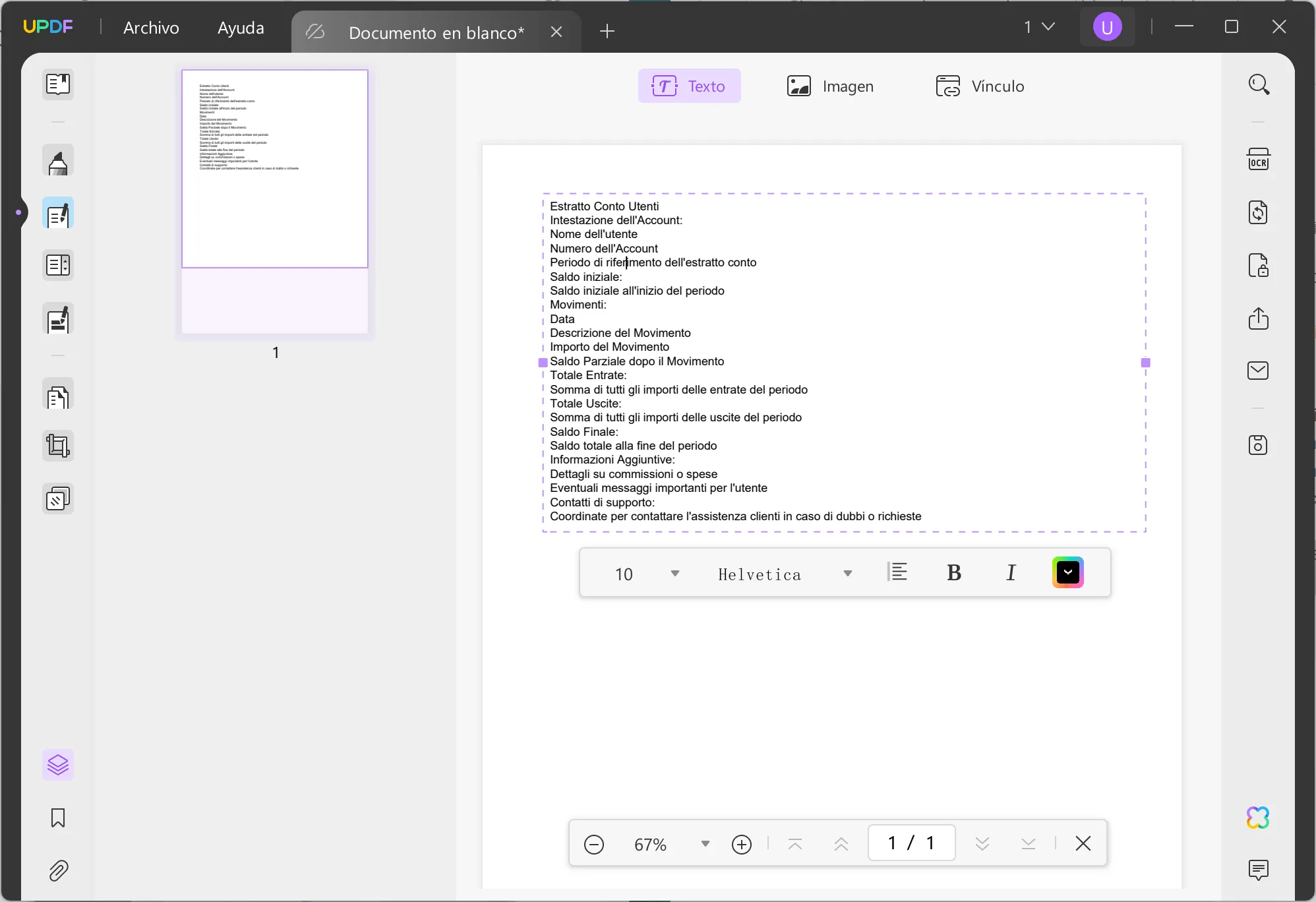Click the line 'Numero dell'Account'
Image resolution: width=1316 pixels, height=902 pixels.
604,249
